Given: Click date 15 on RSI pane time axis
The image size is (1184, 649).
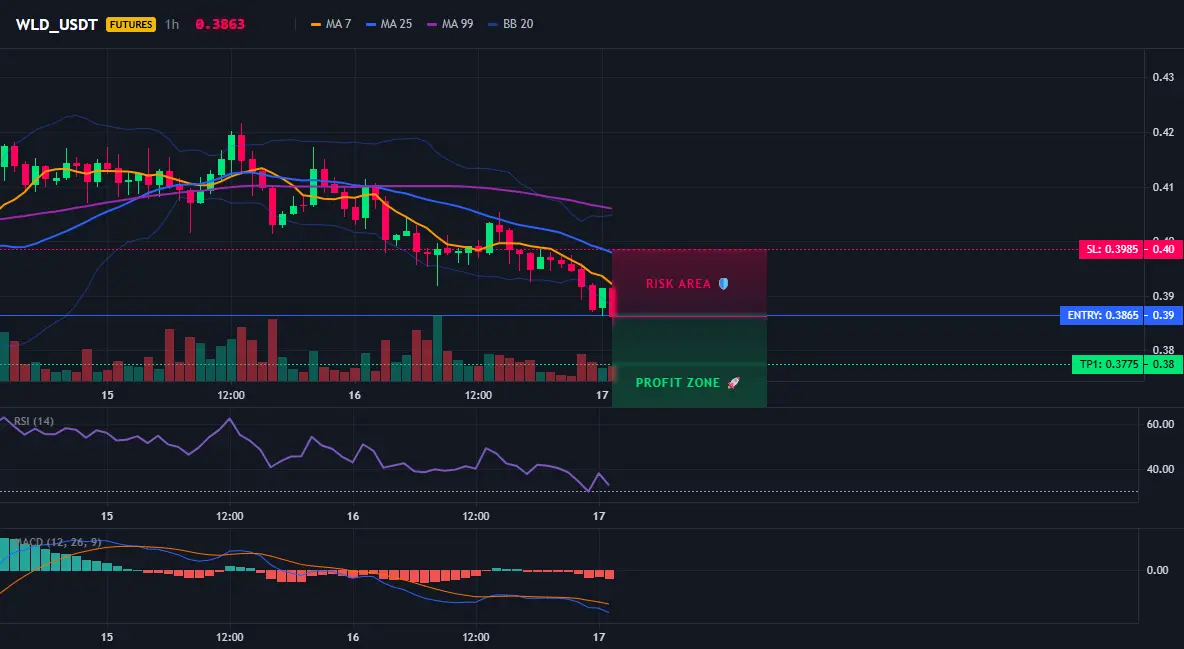Looking at the screenshot, I should pyautogui.click(x=106, y=517).
